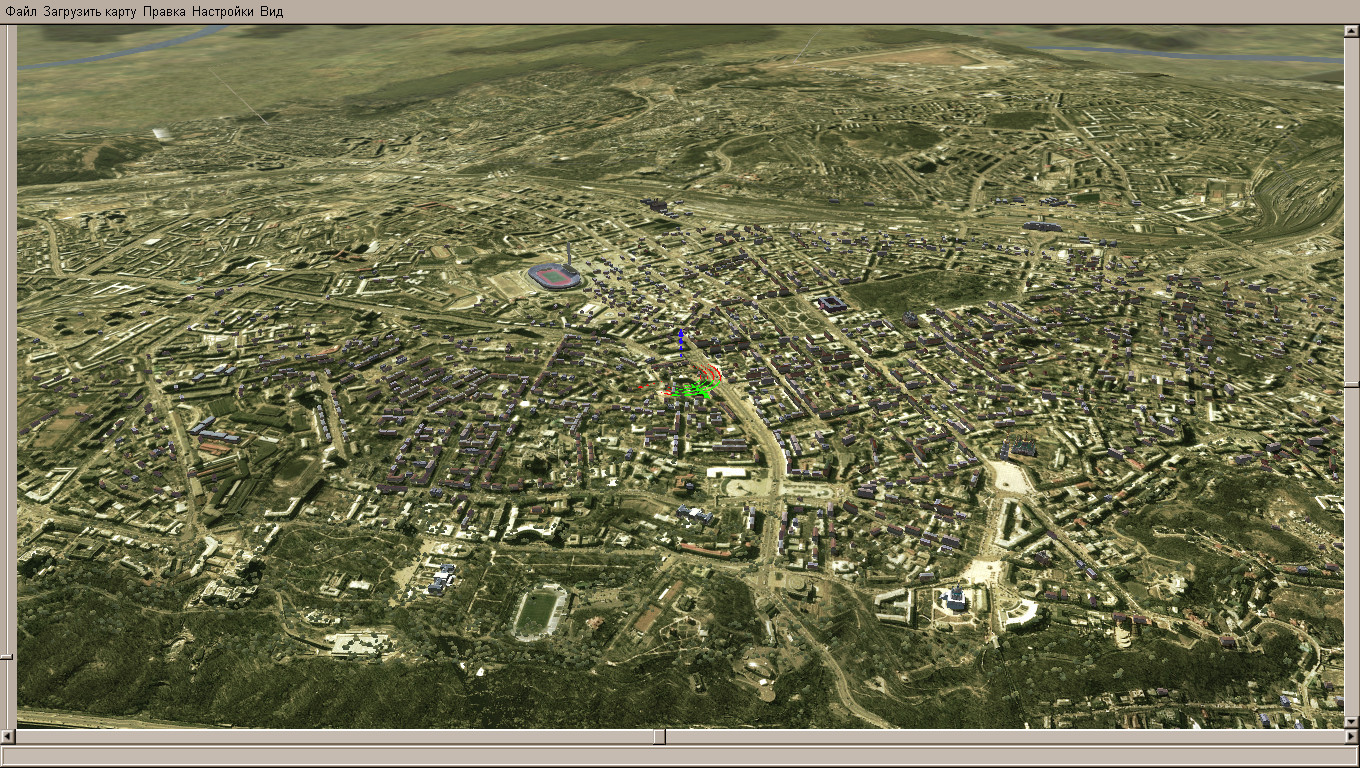
Task: Click the blue-and-red stadium model on the map
Action: [x=554, y=276]
